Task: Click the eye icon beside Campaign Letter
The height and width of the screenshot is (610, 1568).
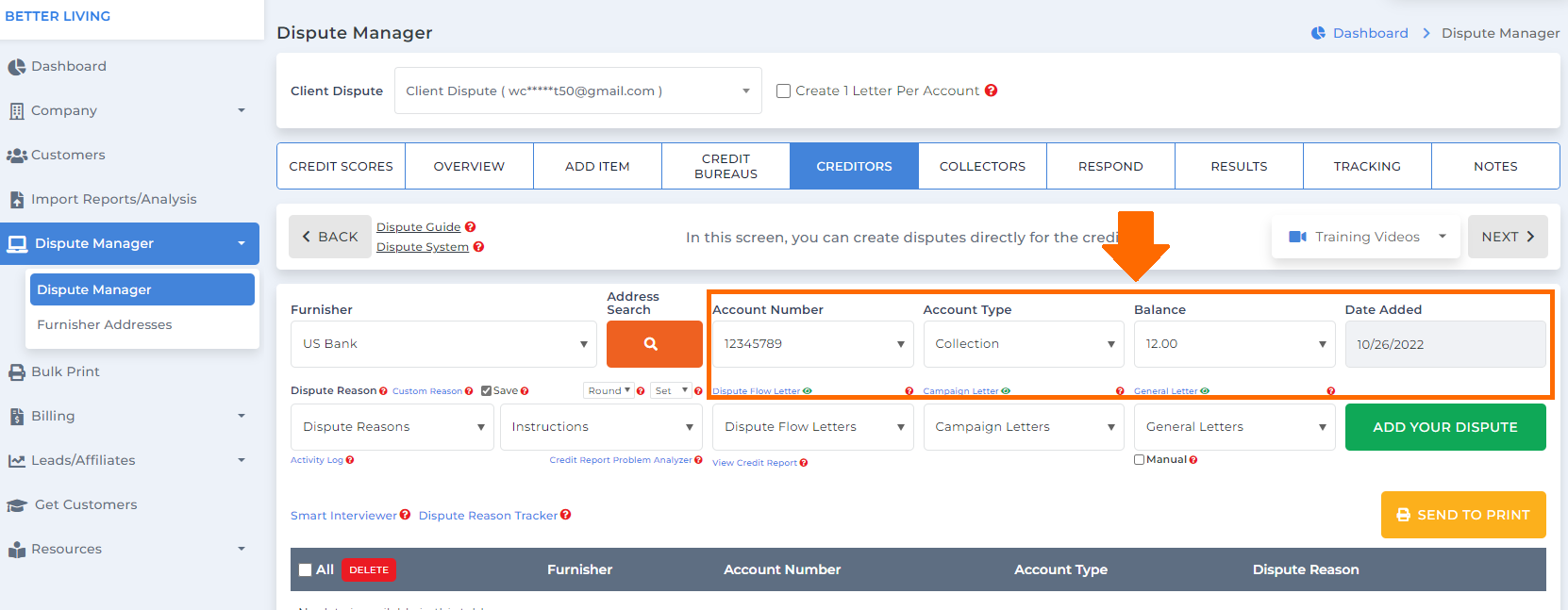Action: (1006, 391)
